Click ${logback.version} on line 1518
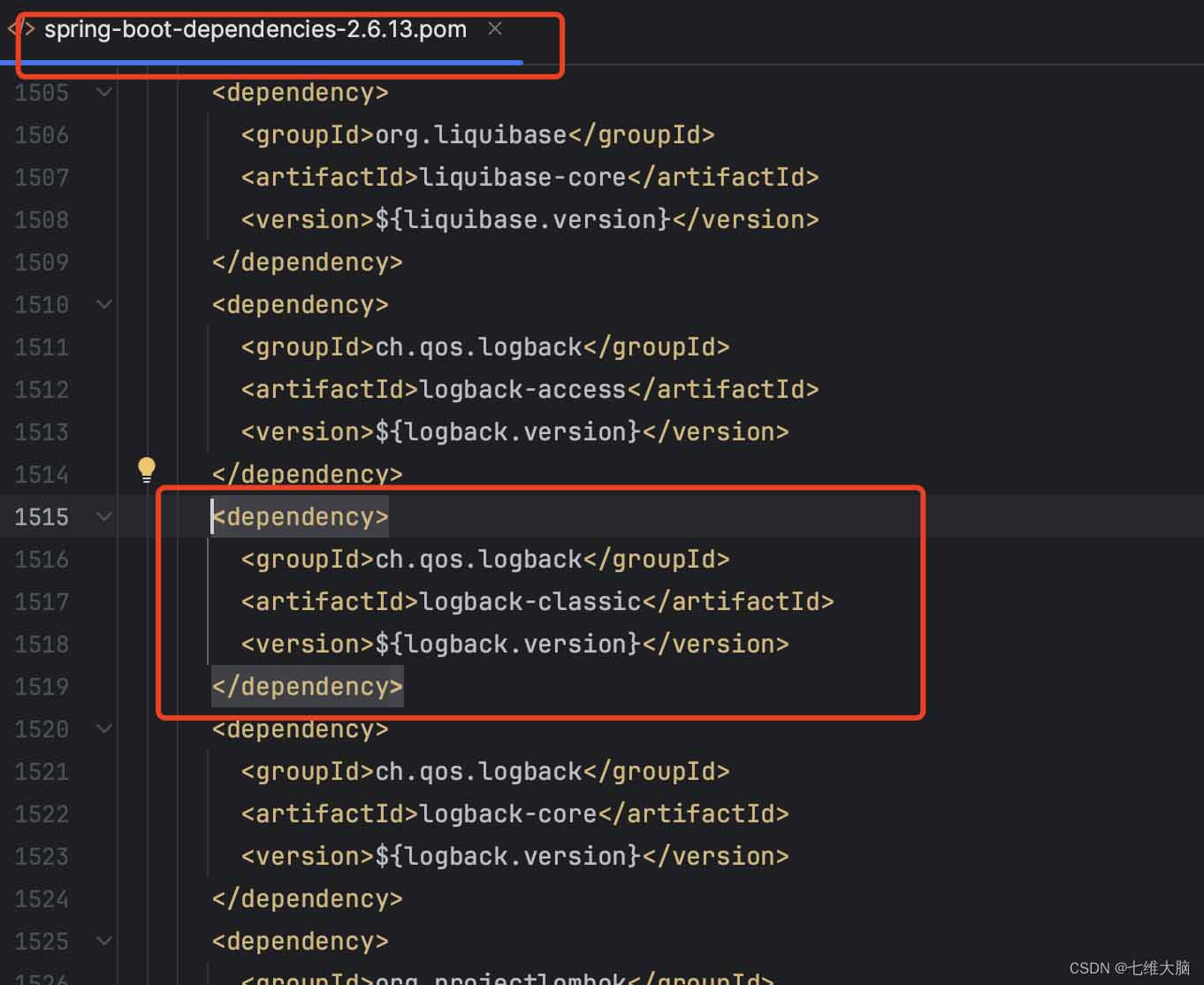The width and height of the screenshot is (1204, 985). (x=507, y=645)
